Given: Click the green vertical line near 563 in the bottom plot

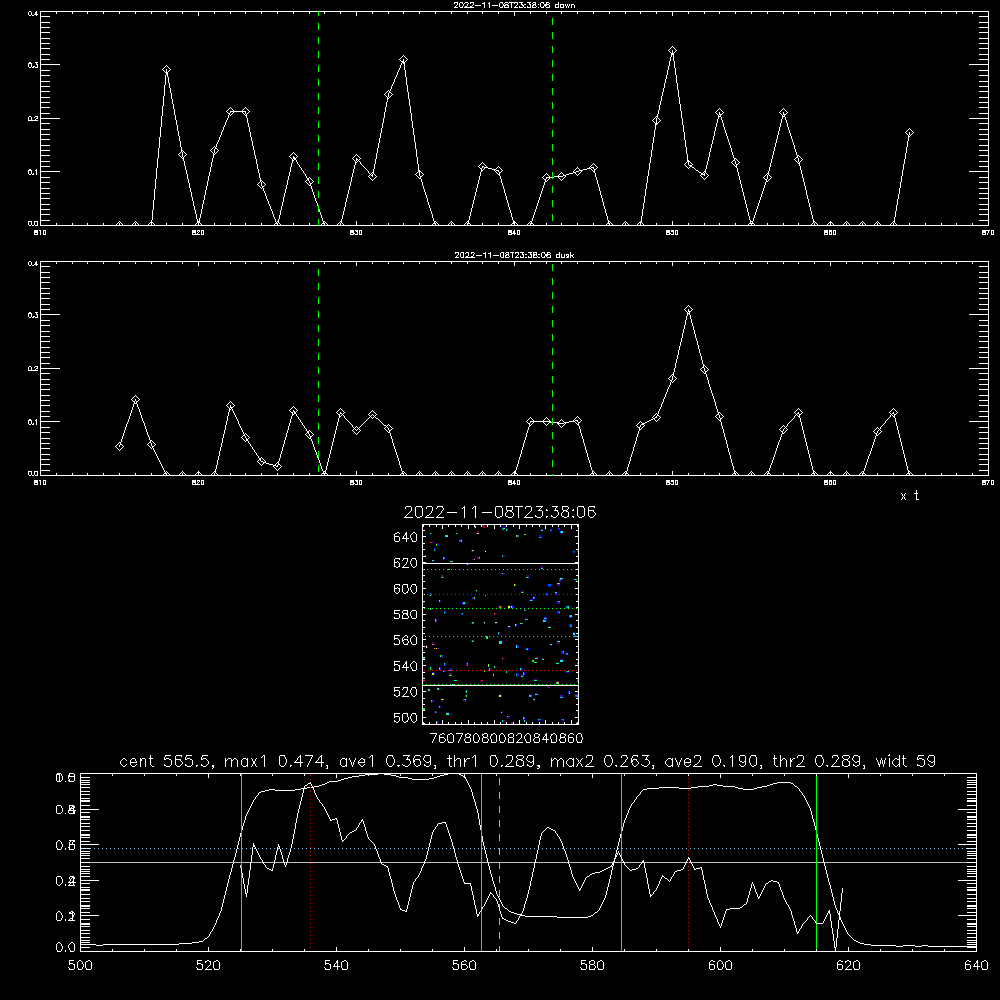Looking at the screenshot, I should (x=482, y=862).
